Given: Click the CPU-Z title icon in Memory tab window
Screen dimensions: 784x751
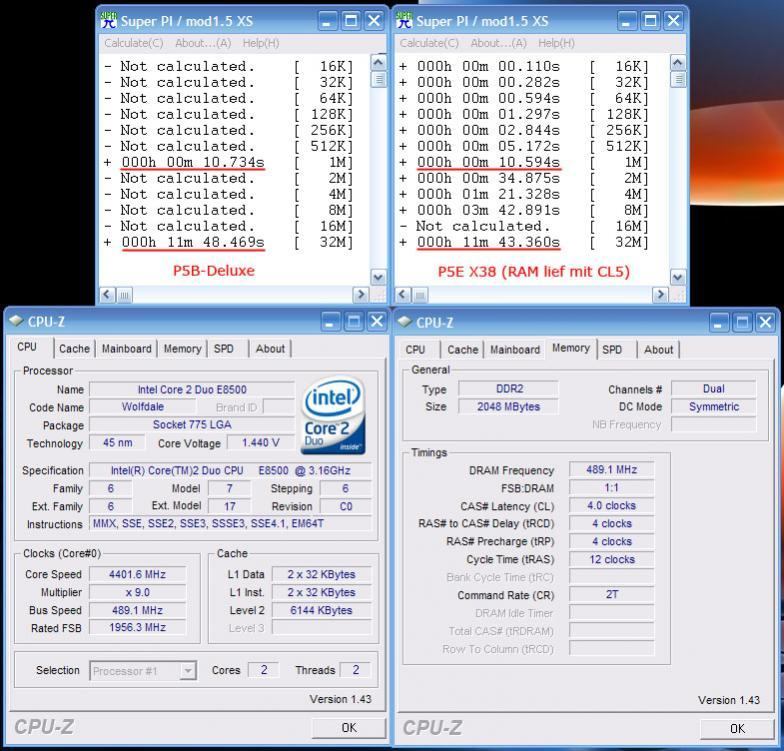Looking at the screenshot, I should click(404, 322).
